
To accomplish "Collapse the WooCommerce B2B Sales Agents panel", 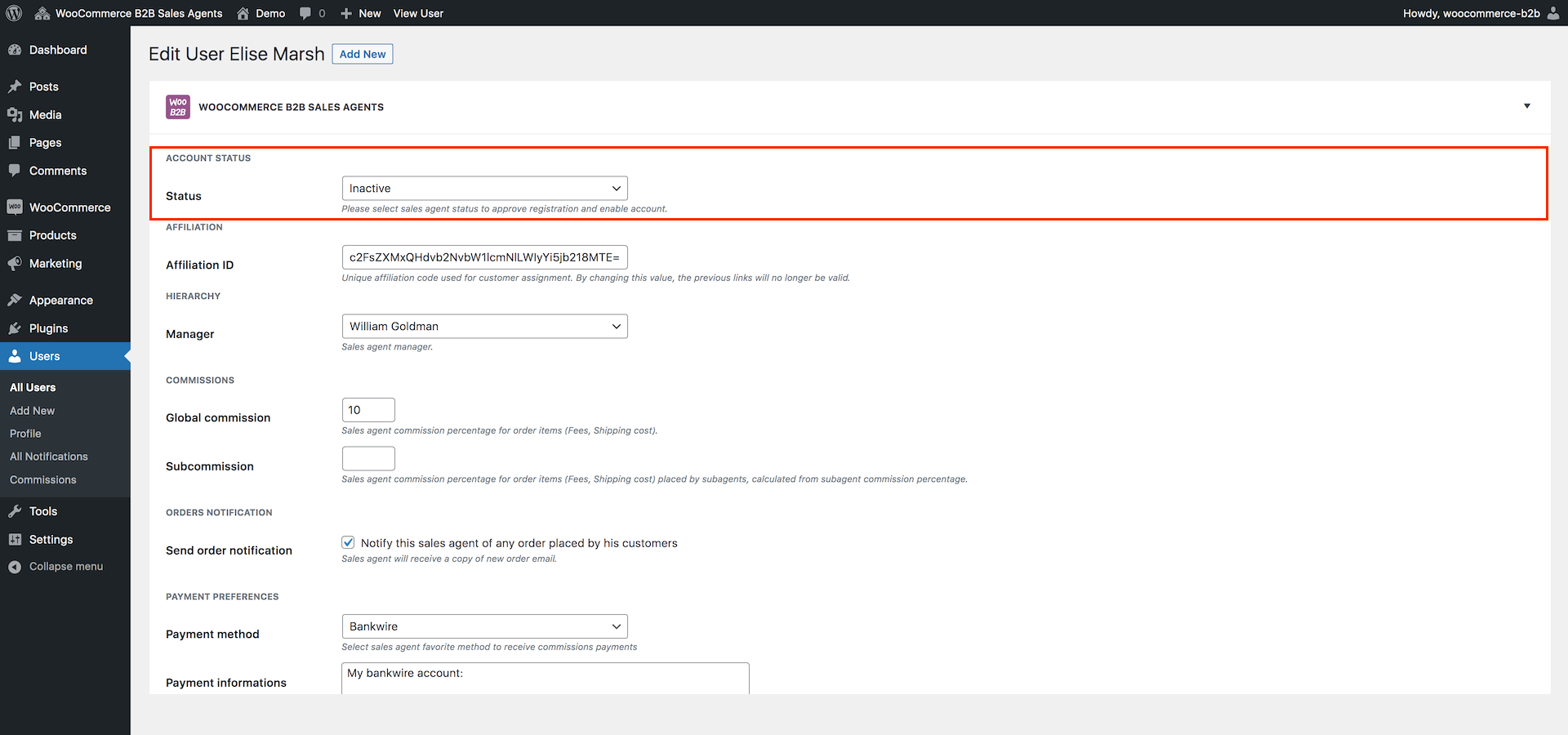I will (1526, 106).
